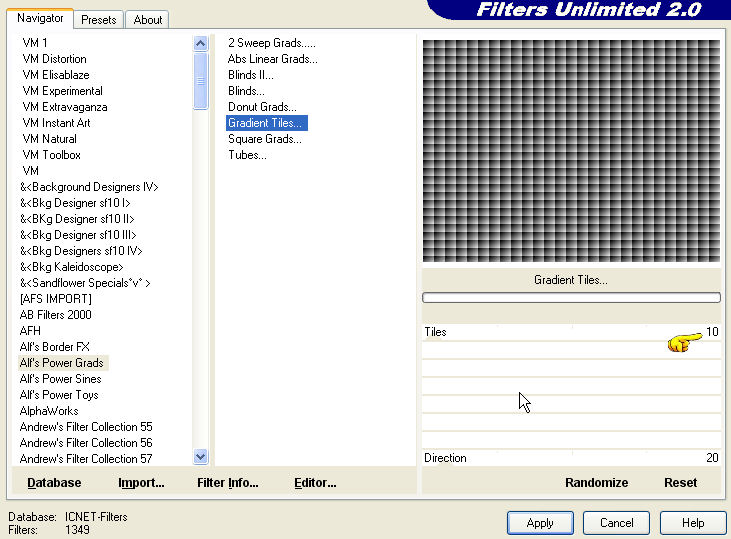The height and width of the screenshot is (539, 731).
Task: Select Alf's Border FX category
Action: (55, 347)
